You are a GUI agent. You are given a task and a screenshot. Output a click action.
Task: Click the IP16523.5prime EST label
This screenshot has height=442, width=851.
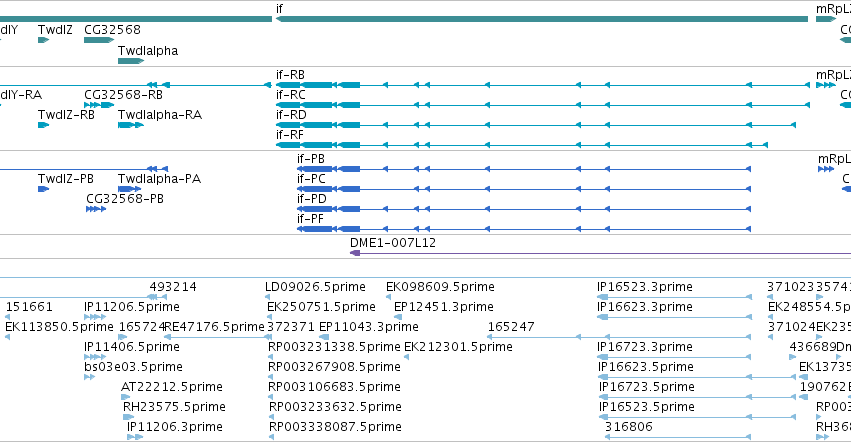click(x=647, y=408)
